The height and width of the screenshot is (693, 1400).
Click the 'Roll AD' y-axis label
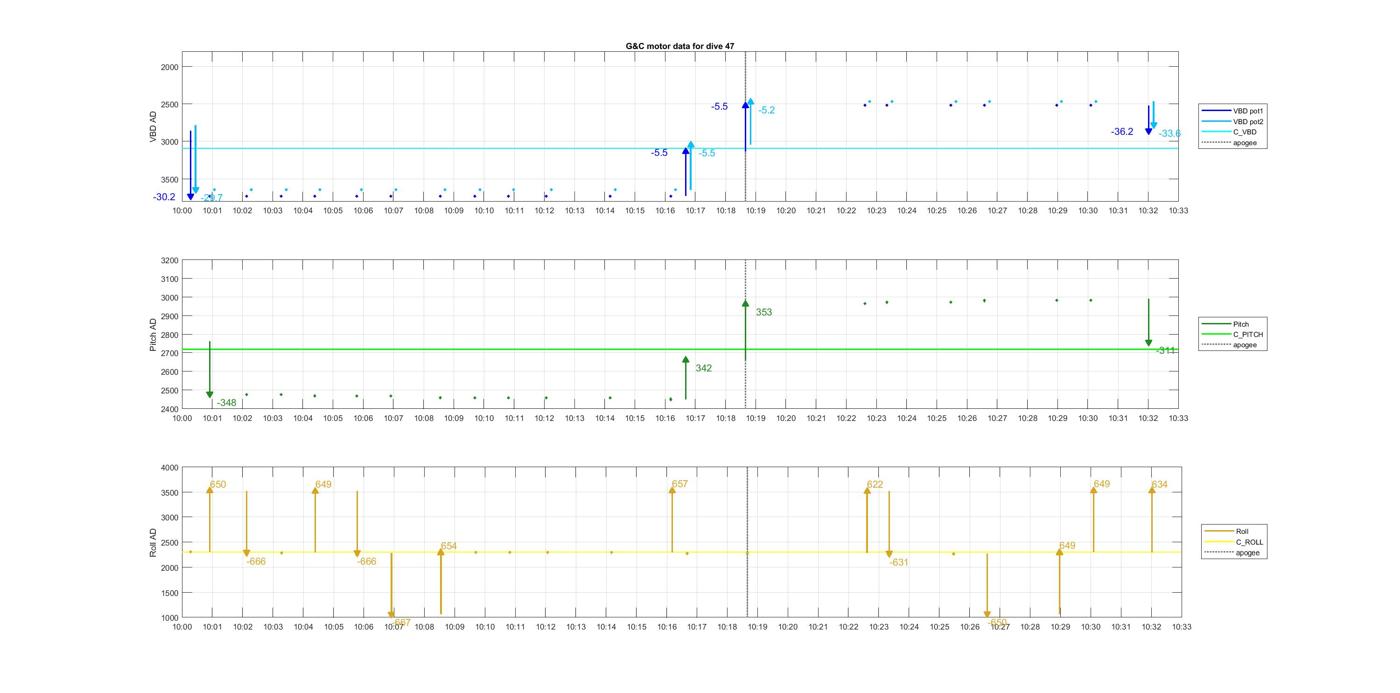[154, 542]
